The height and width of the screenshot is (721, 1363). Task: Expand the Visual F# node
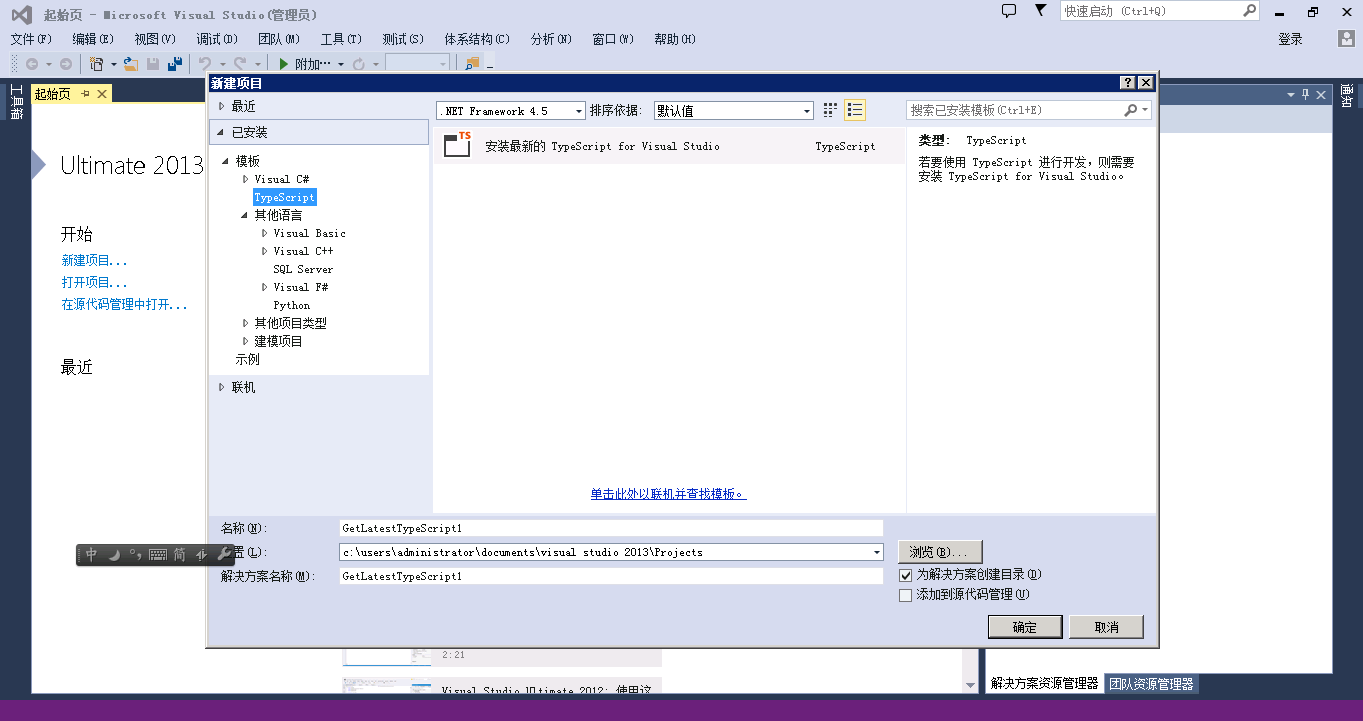click(x=265, y=287)
